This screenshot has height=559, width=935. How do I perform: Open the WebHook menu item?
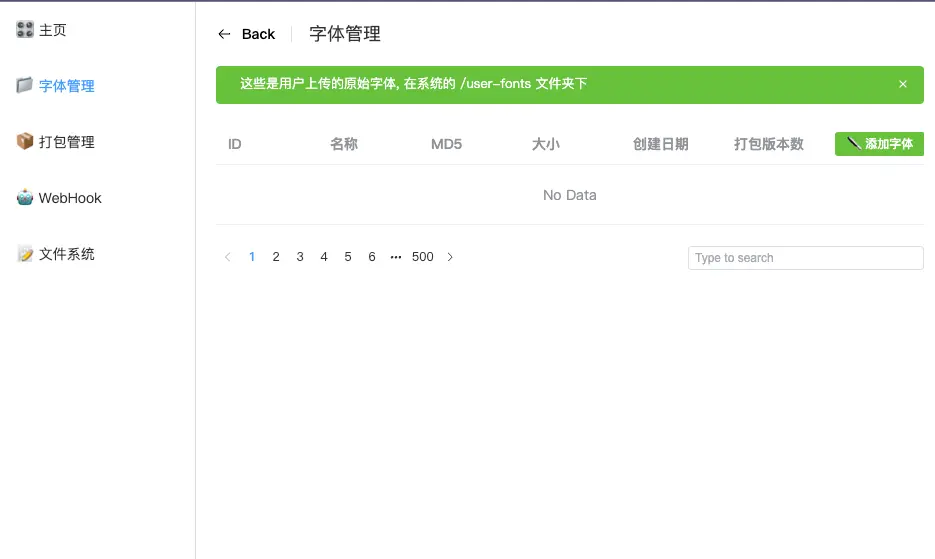(70, 198)
